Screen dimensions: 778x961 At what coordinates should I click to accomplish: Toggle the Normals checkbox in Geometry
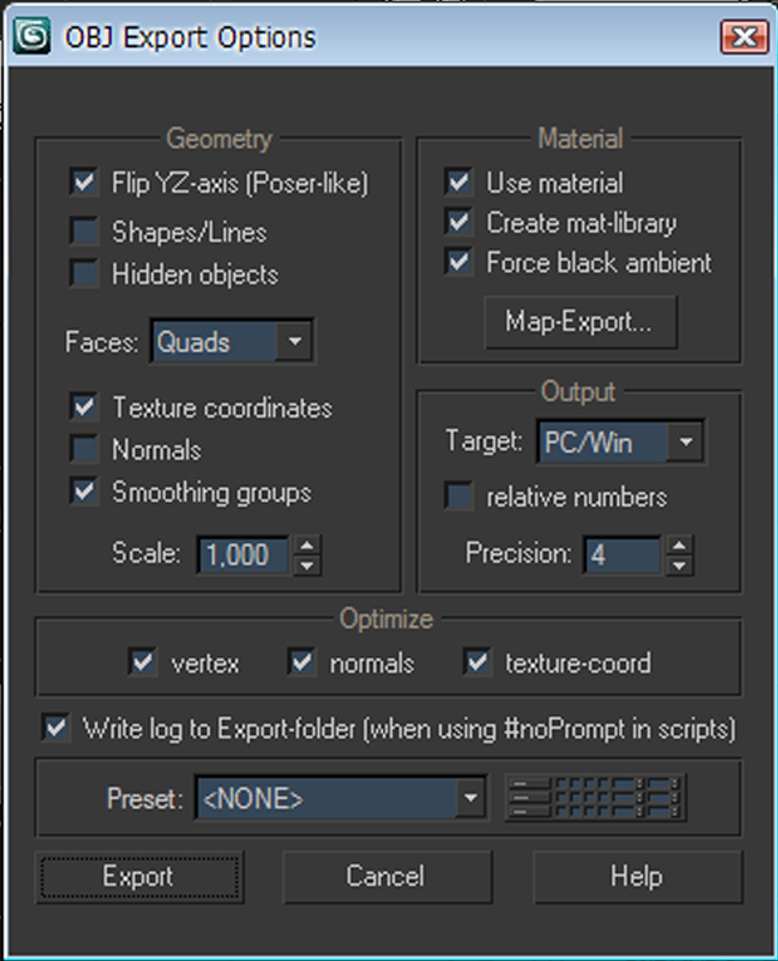coord(83,450)
